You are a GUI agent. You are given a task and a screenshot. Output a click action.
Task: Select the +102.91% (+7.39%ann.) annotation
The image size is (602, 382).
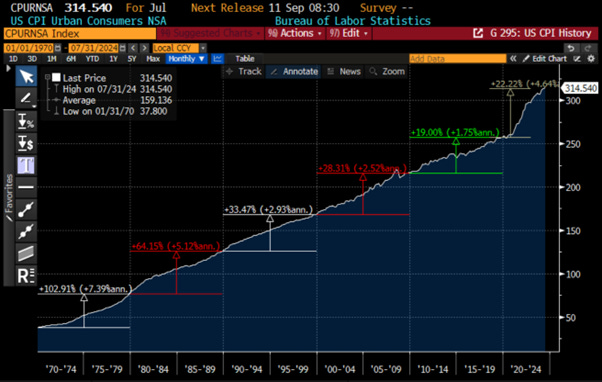pos(85,289)
